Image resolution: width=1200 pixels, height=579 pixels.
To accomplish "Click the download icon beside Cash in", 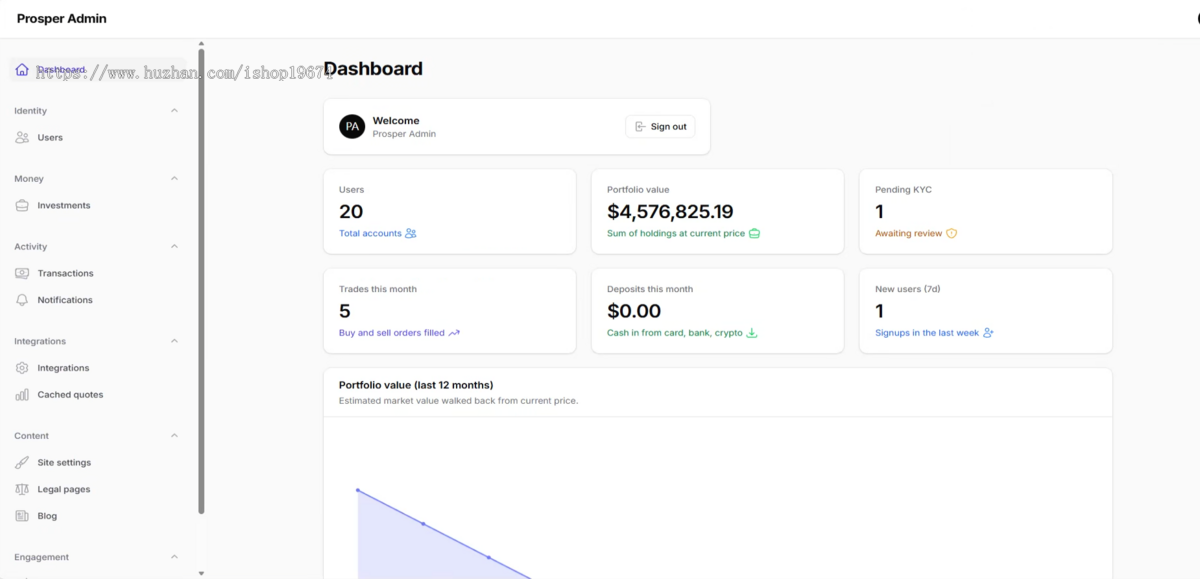I will coord(752,333).
